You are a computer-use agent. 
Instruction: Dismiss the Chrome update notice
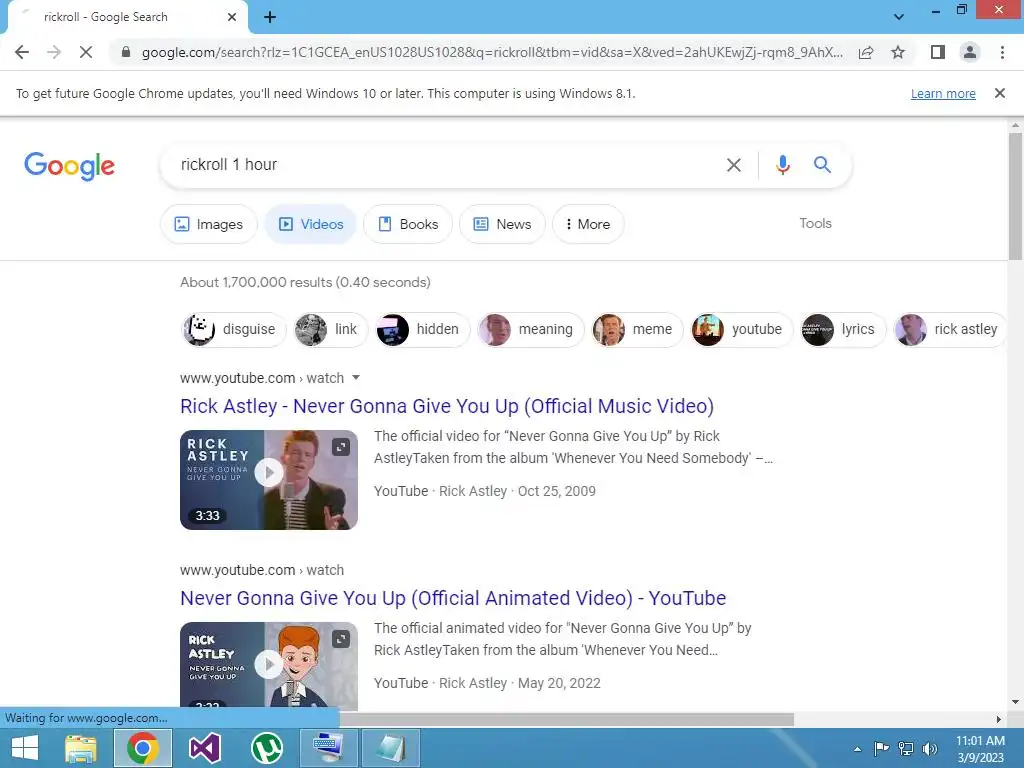1000,93
